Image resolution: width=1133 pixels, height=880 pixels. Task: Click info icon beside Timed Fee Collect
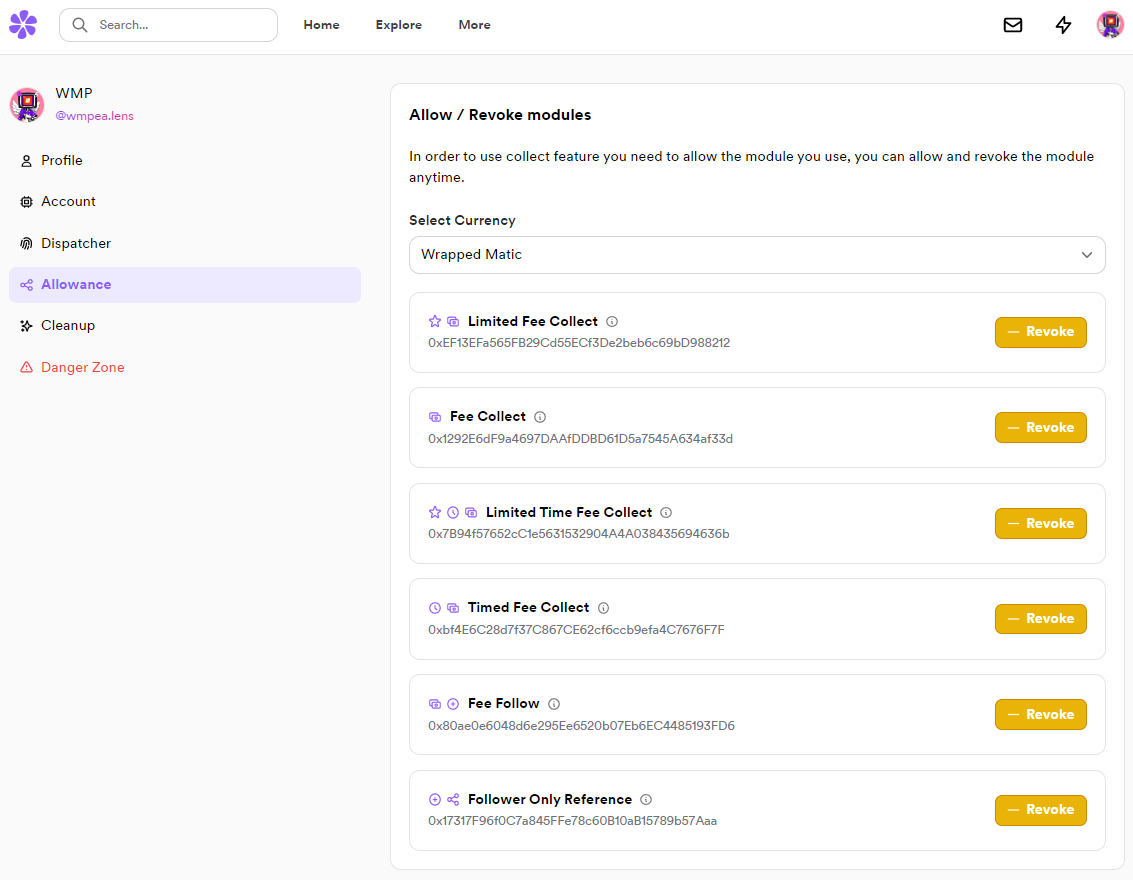pos(604,608)
